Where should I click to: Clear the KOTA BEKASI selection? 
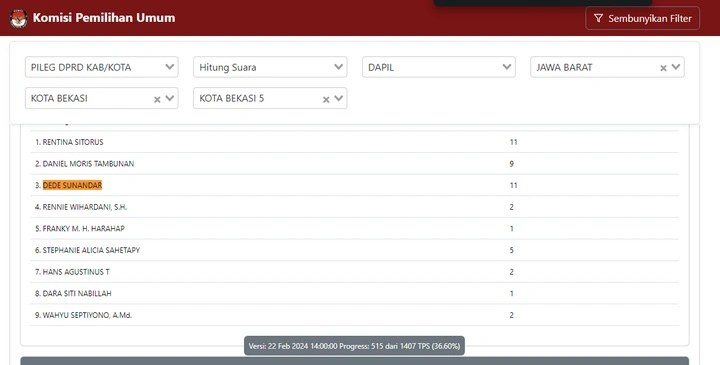coord(157,99)
